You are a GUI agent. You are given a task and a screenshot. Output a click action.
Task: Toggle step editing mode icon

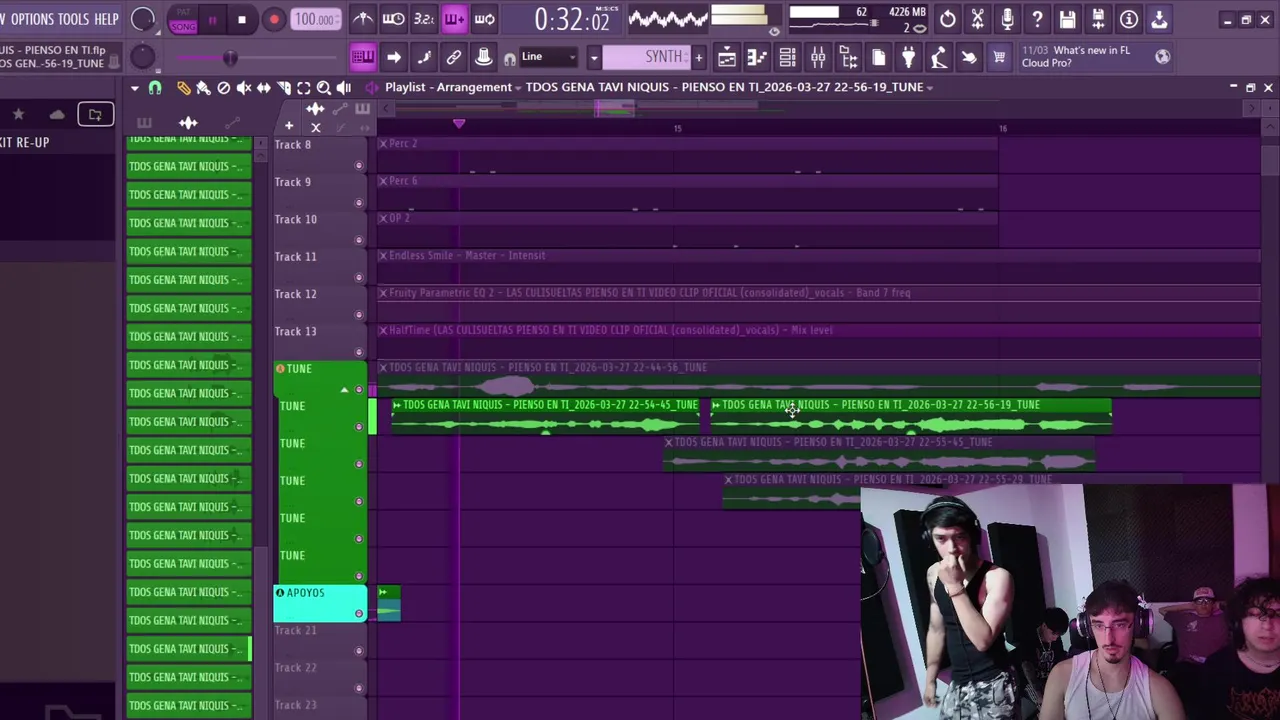424,57
